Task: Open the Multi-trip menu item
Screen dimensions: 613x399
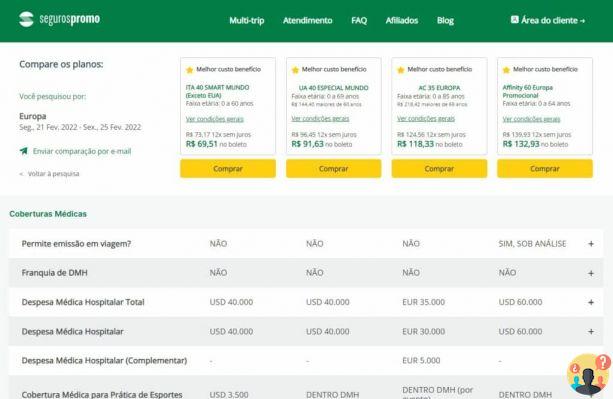Action: pos(247,20)
